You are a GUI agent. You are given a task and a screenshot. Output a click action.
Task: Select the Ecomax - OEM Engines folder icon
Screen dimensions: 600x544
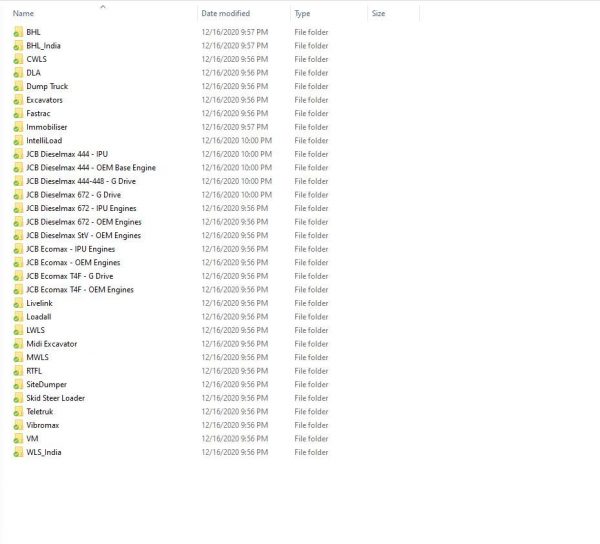18,262
